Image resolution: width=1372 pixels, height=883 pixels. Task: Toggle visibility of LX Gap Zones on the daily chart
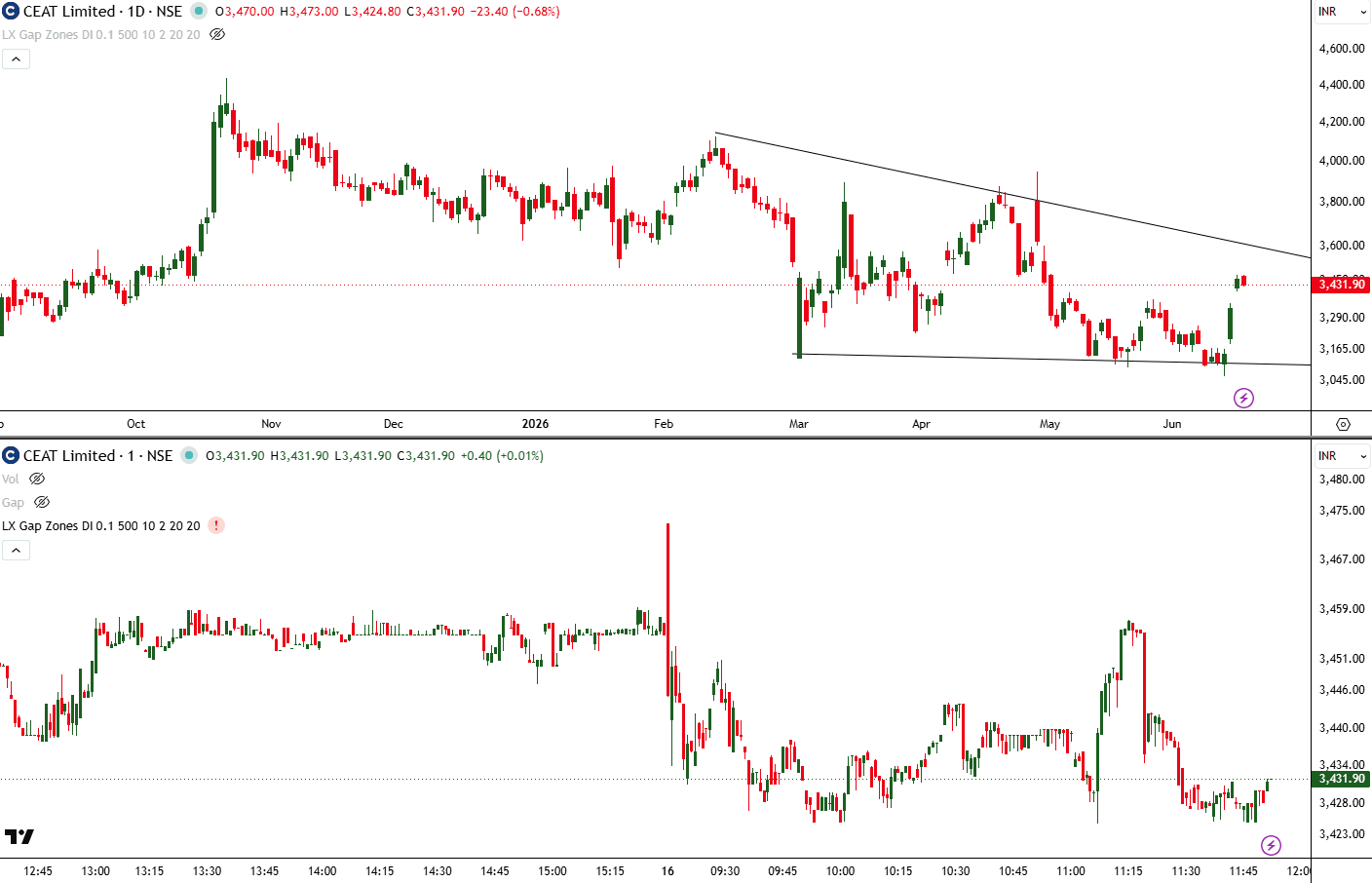tap(217, 34)
